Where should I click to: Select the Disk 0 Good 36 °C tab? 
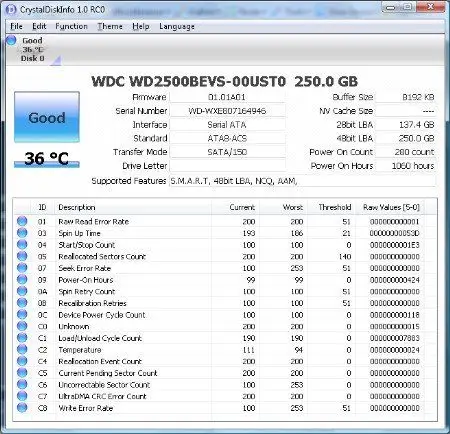(33, 50)
